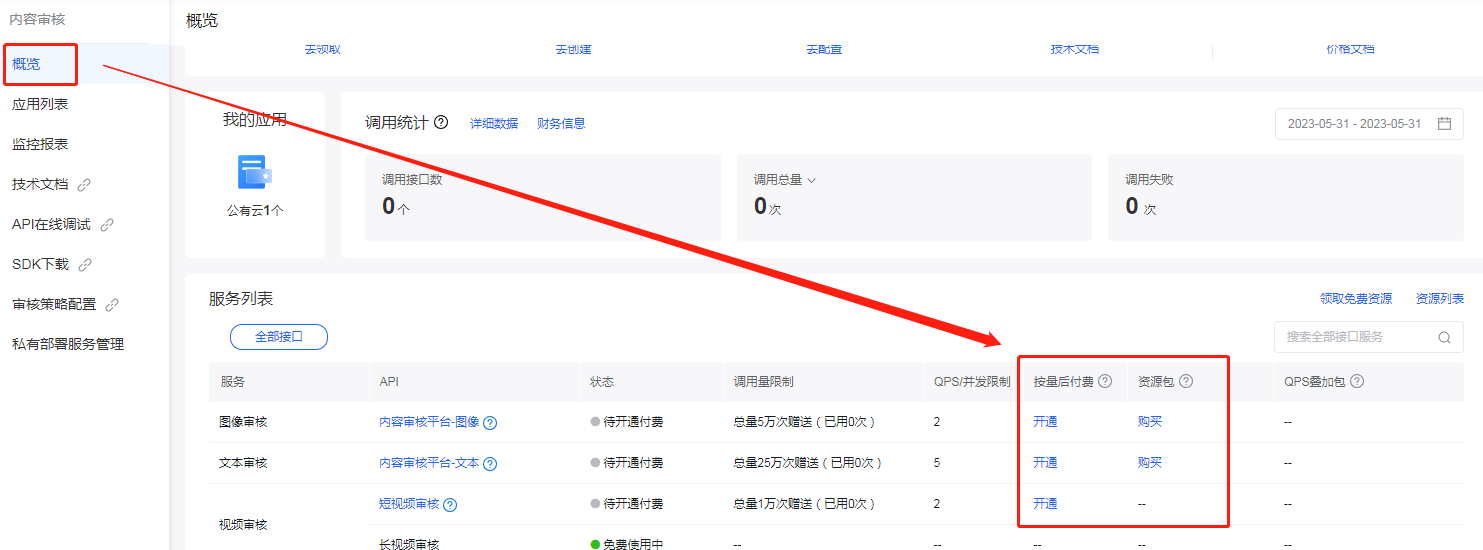Click 待开通付费 status in 图像审核 row
This screenshot has width=1483, height=550.
(627, 421)
